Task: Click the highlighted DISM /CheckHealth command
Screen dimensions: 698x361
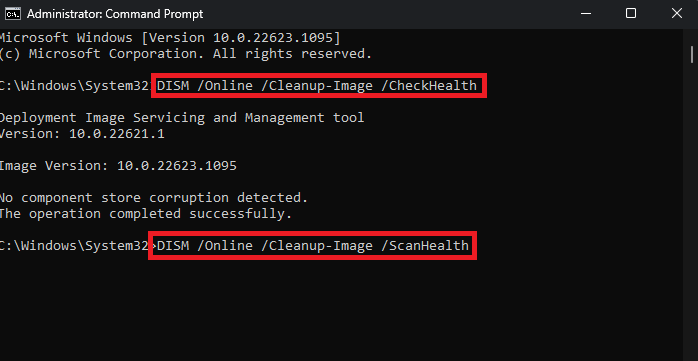Action: tap(317, 85)
